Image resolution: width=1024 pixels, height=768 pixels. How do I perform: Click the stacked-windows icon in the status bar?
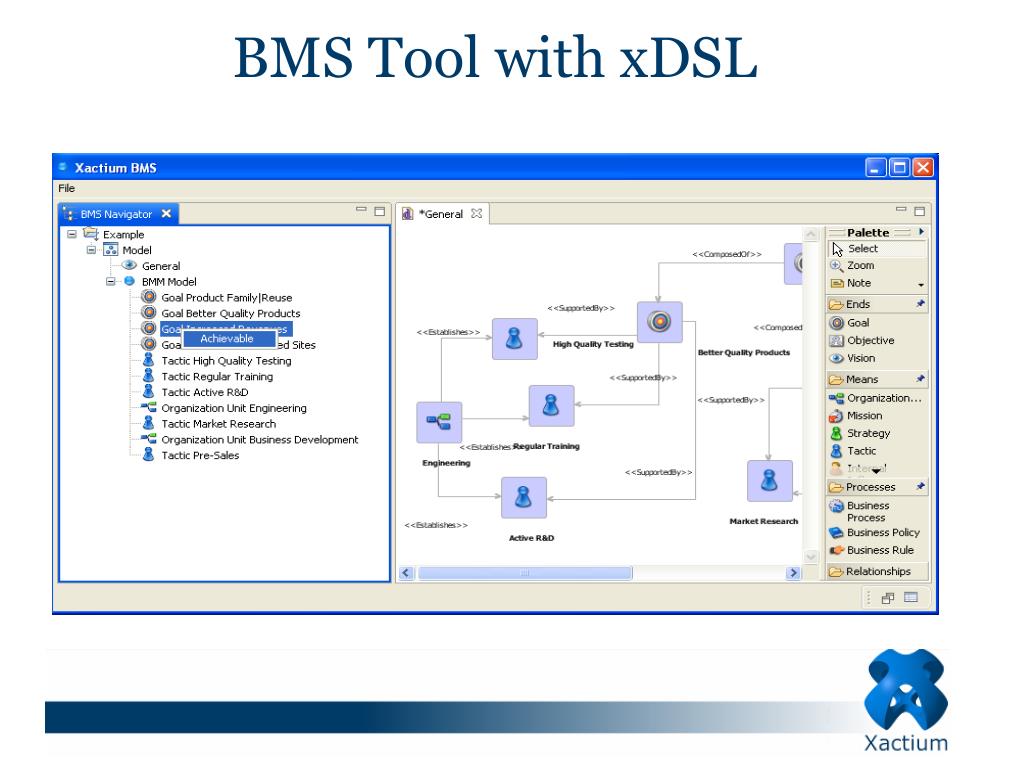[888, 598]
